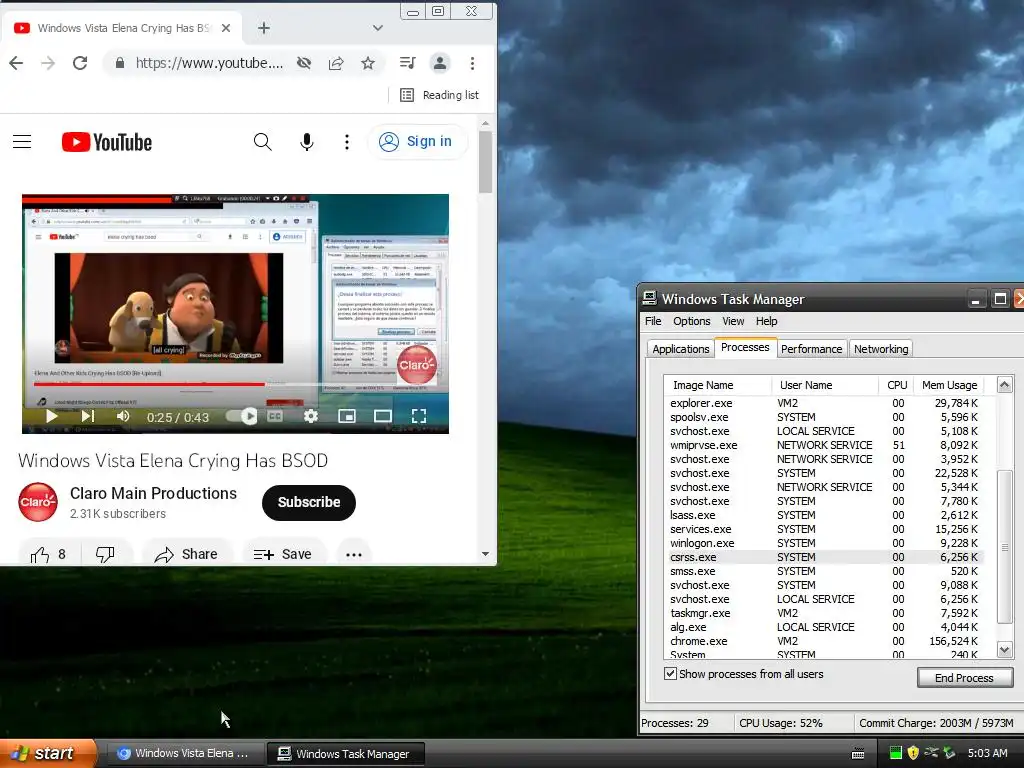
Task: Uncheck Show processes from all users
Action: click(x=670, y=673)
